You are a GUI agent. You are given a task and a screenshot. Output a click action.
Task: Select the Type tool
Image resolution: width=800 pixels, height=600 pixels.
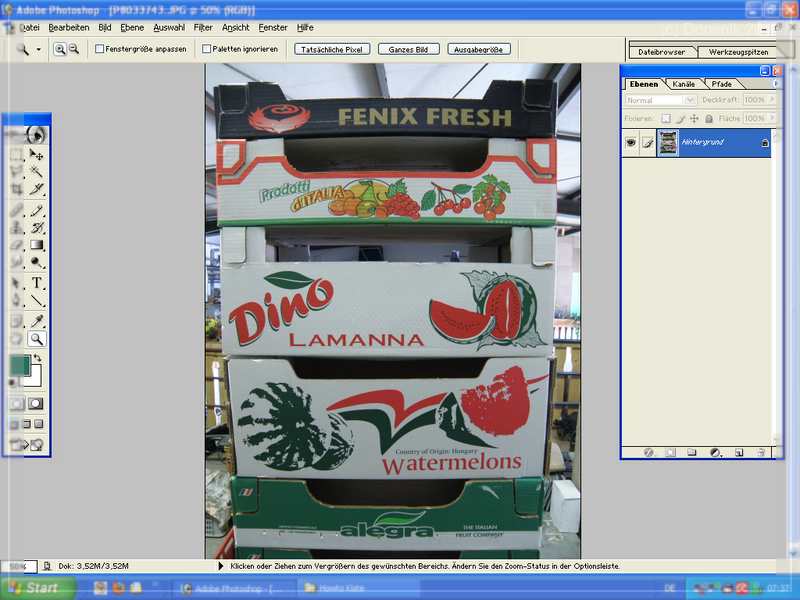pyautogui.click(x=36, y=283)
